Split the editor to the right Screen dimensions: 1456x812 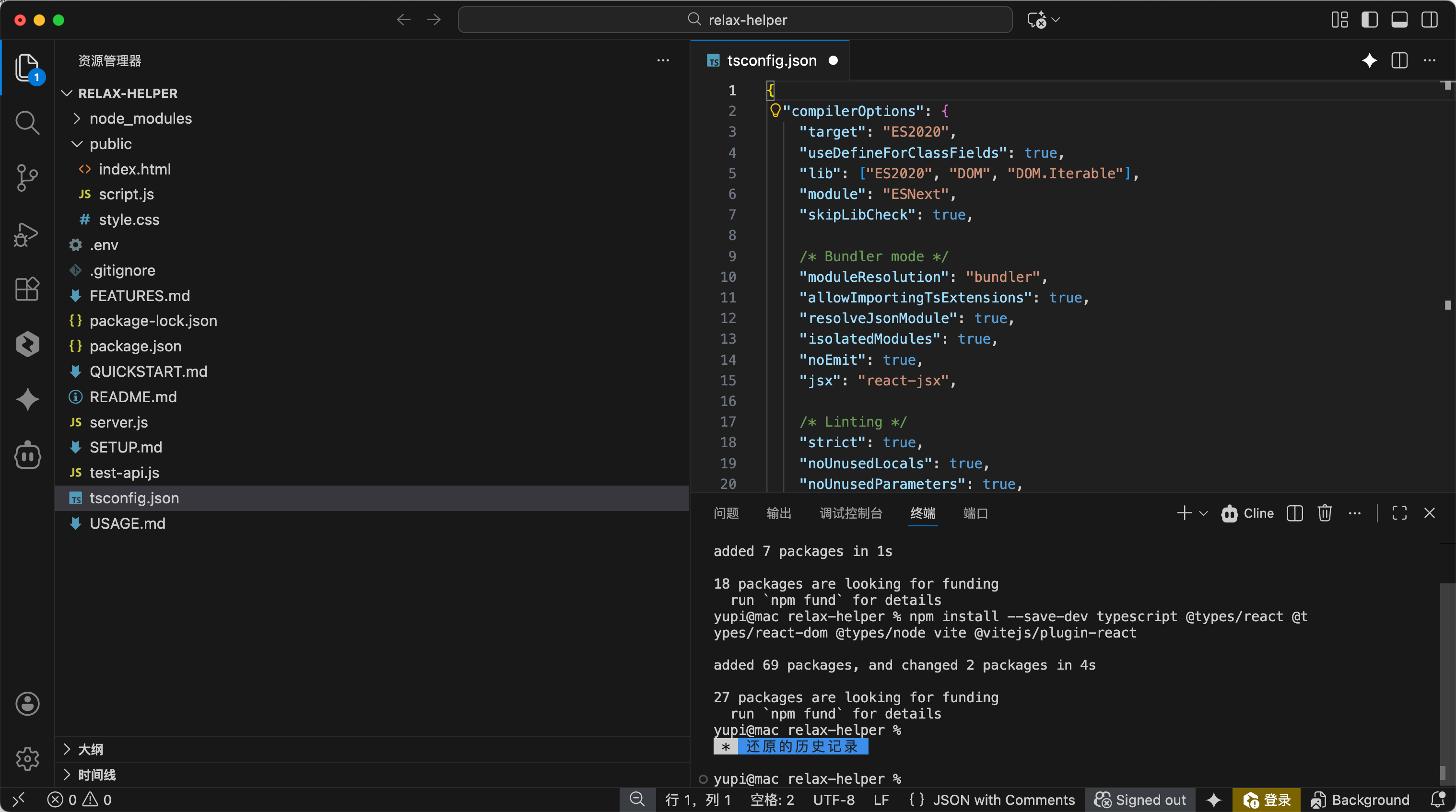1399,60
